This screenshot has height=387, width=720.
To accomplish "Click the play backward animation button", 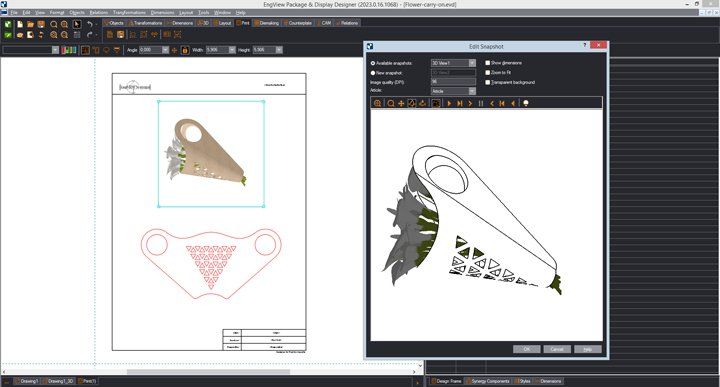I will [513, 103].
